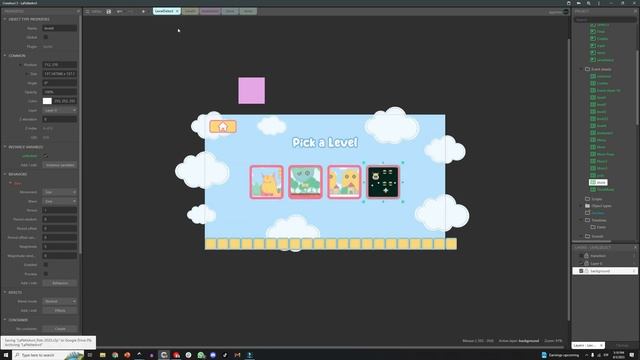The height and width of the screenshot is (360, 640).
Task: Open the Windows Start menu
Action: click(x=6, y=355)
